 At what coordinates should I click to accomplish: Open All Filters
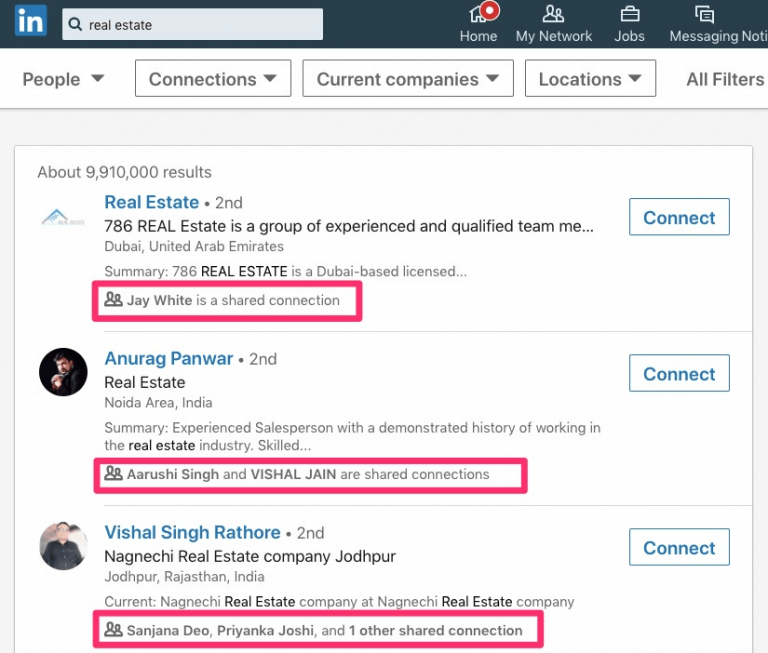coord(725,79)
